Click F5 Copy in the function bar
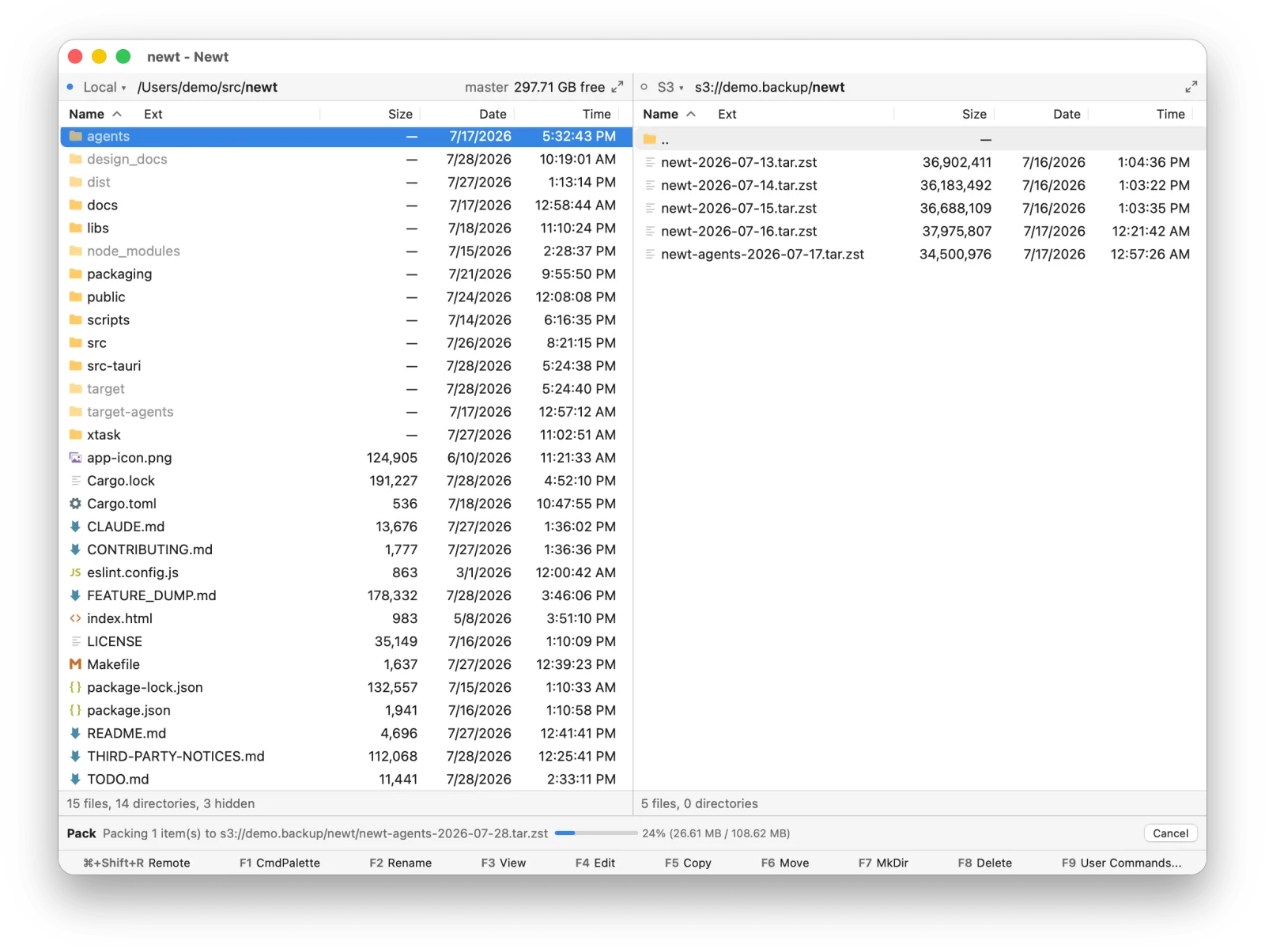Image resolution: width=1265 pixels, height=952 pixels. [688, 863]
